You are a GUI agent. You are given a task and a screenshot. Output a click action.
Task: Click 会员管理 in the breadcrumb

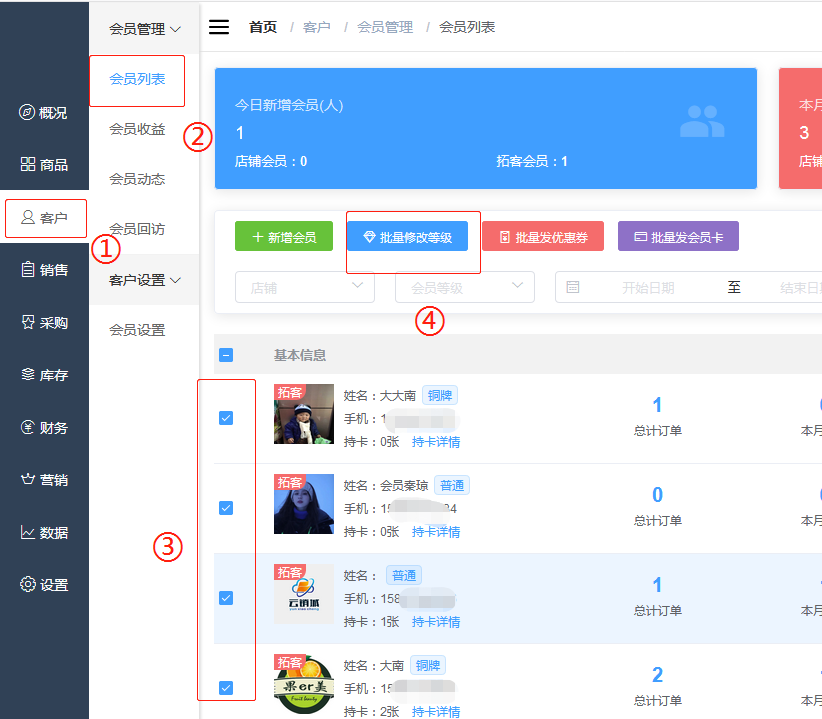(x=385, y=27)
